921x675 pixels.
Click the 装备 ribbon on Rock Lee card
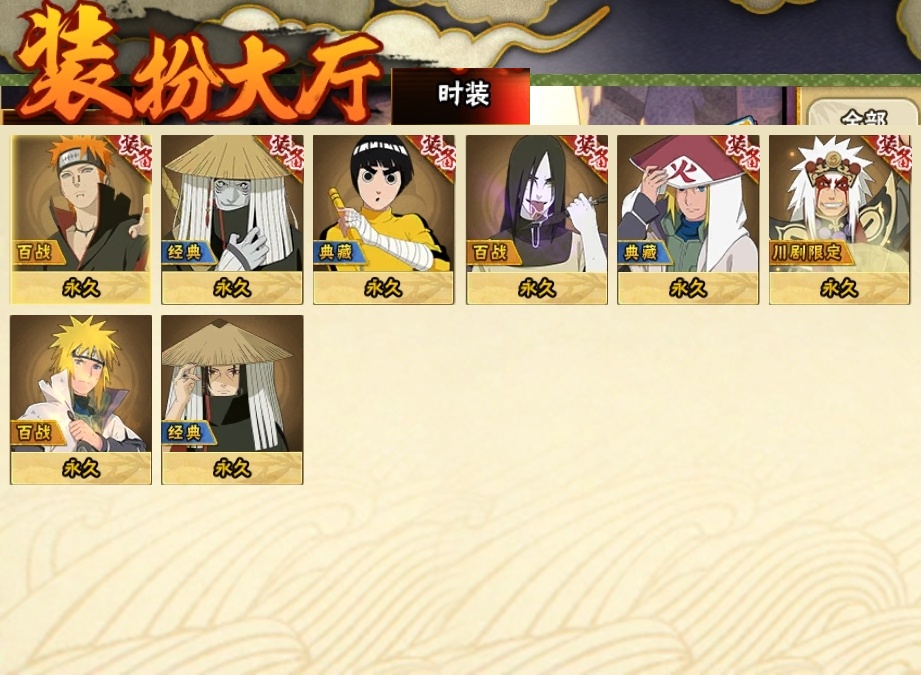click(438, 154)
